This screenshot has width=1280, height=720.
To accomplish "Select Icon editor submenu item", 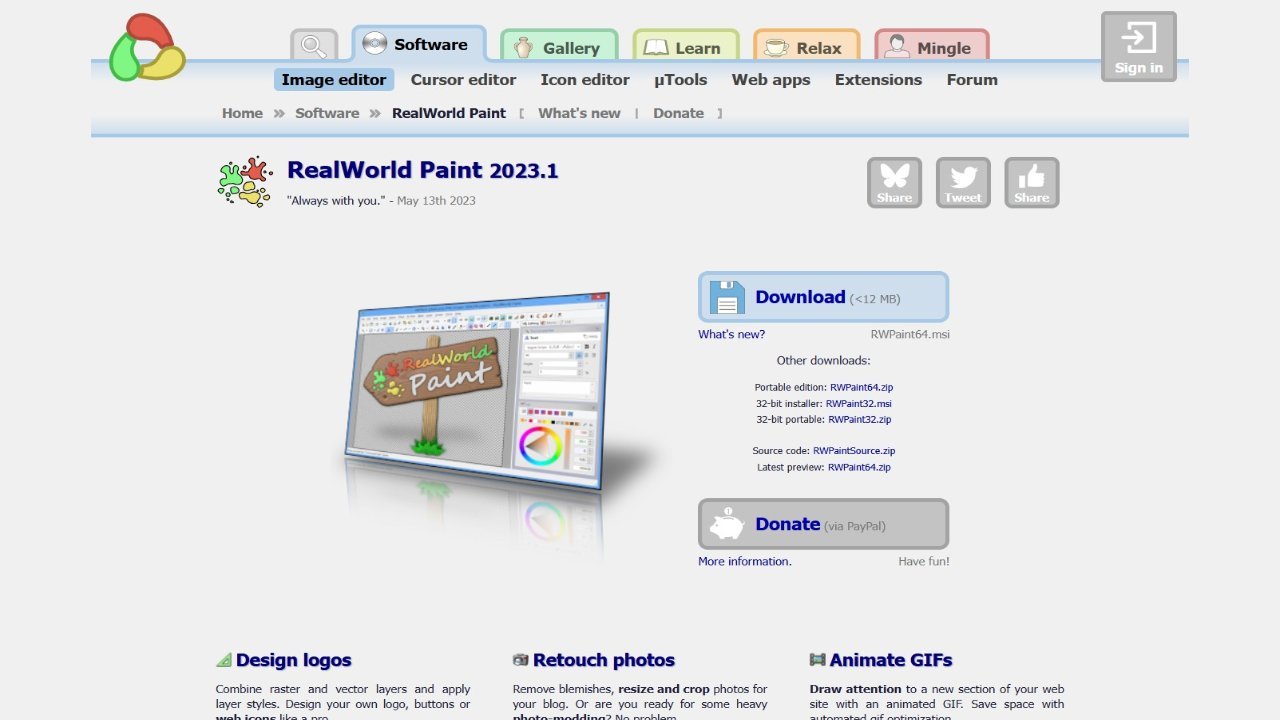I will click(x=585, y=80).
